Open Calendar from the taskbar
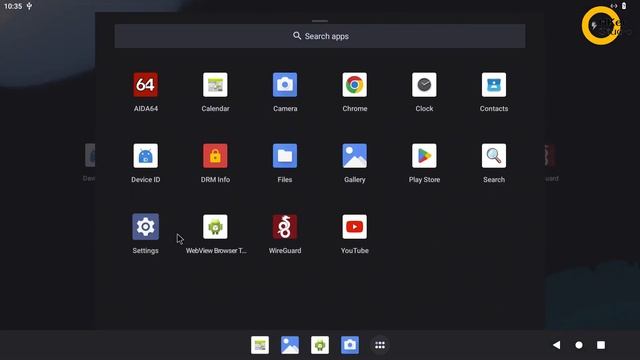The width and height of the screenshot is (640, 360). [260, 345]
